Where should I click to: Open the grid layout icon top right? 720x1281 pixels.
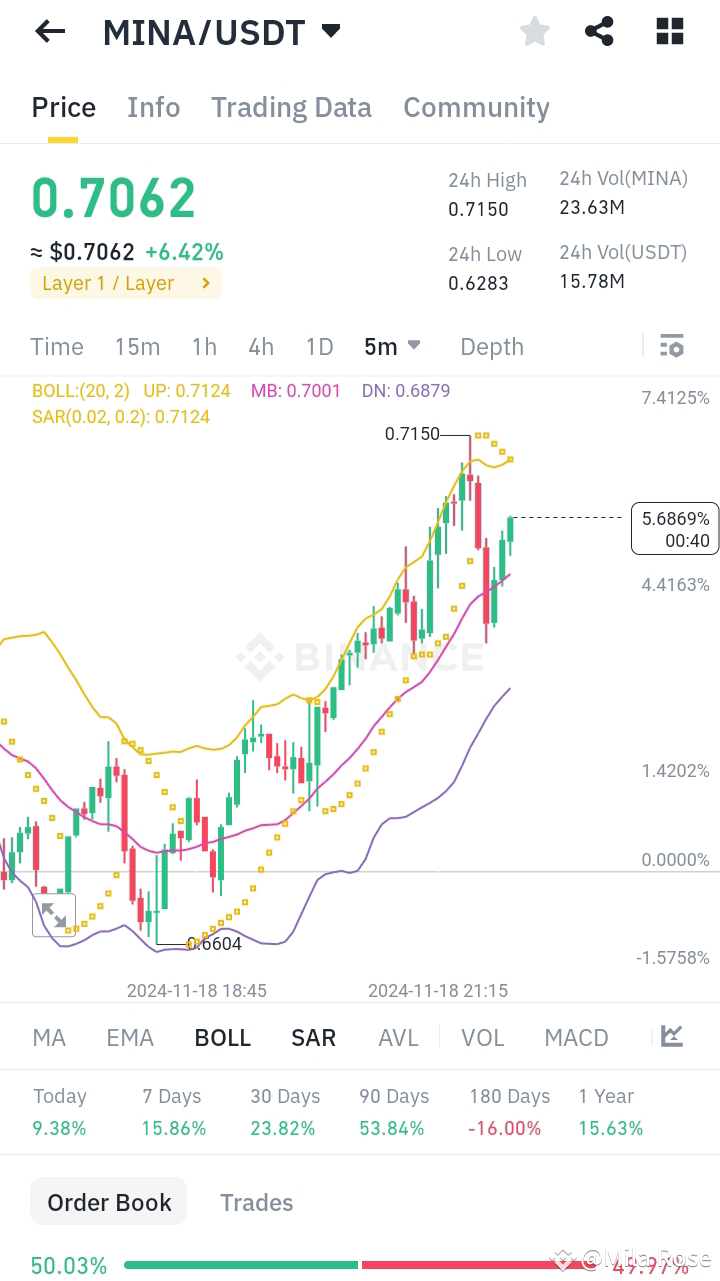(668, 31)
